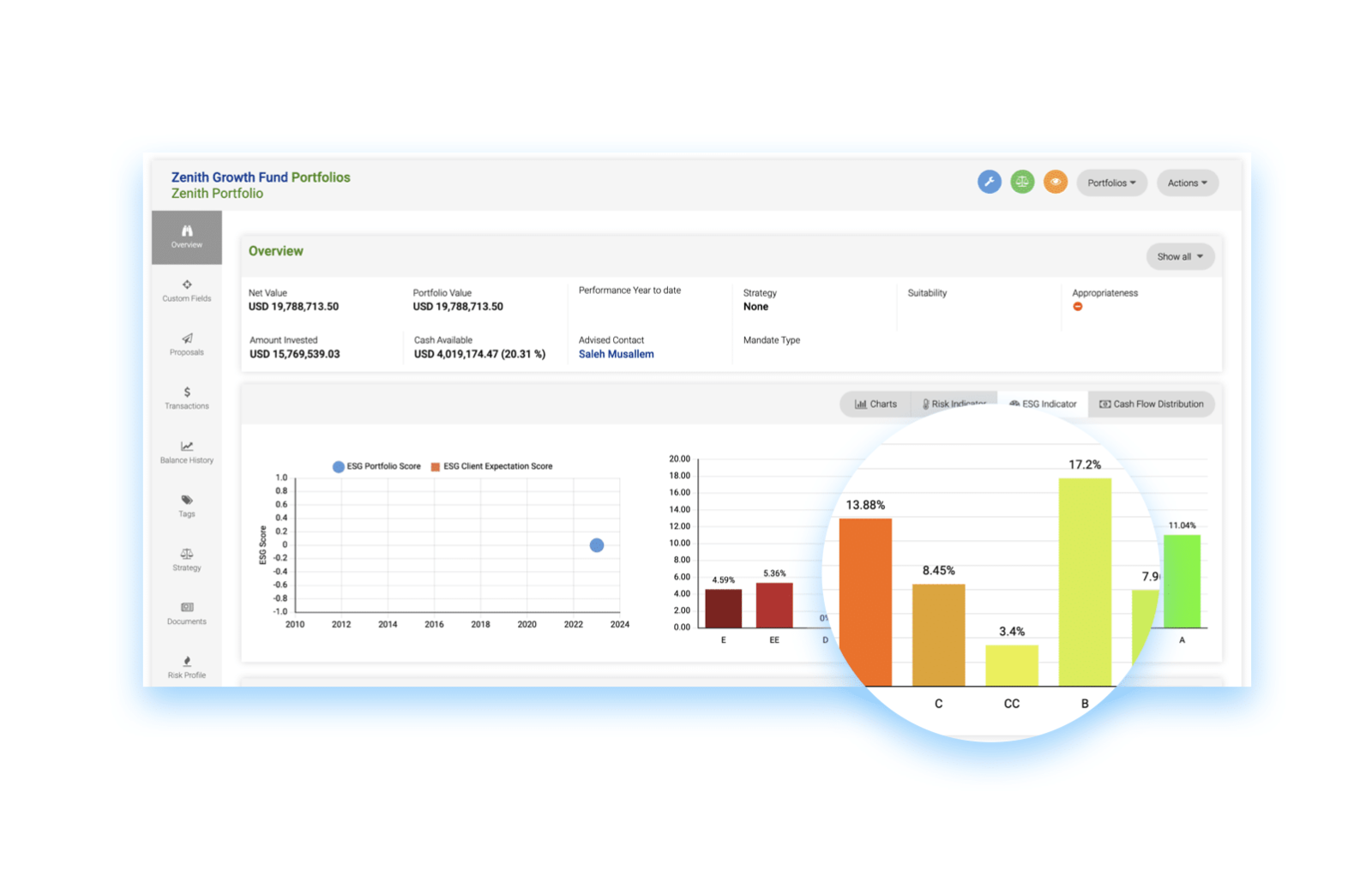Click the C bar 8.45%
The image size is (1372, 870).
(x=938, y=635)
